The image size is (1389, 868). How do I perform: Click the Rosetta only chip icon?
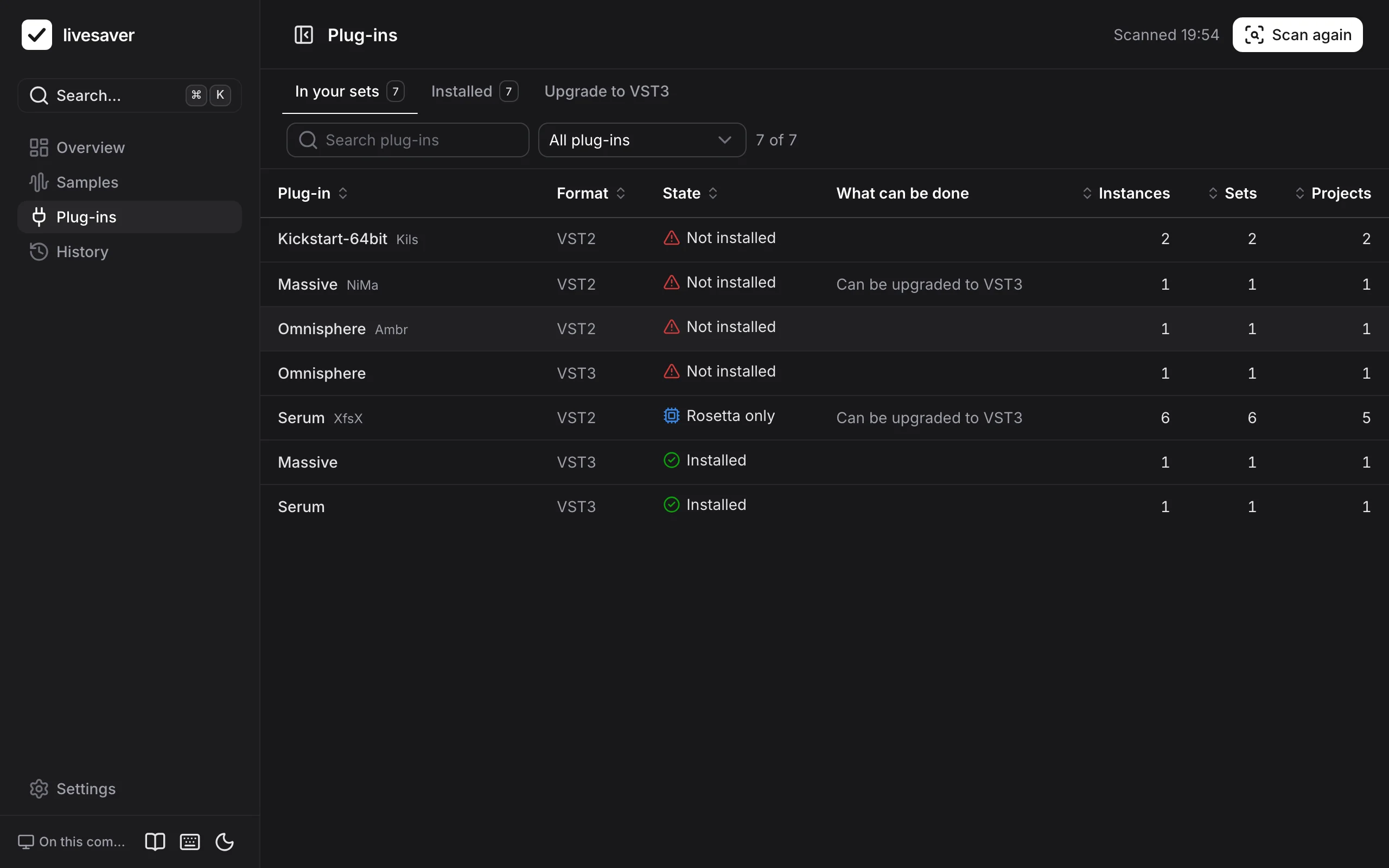coord(672,416)
